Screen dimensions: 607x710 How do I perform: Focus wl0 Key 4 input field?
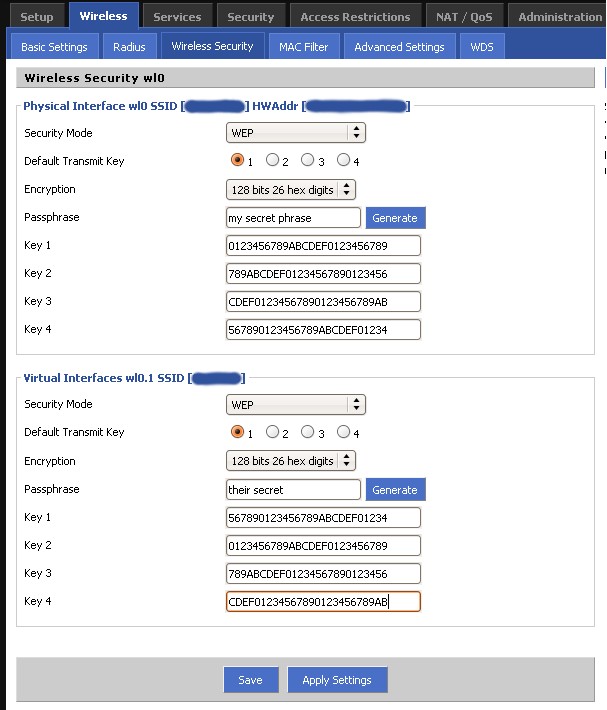coord(323,330)
